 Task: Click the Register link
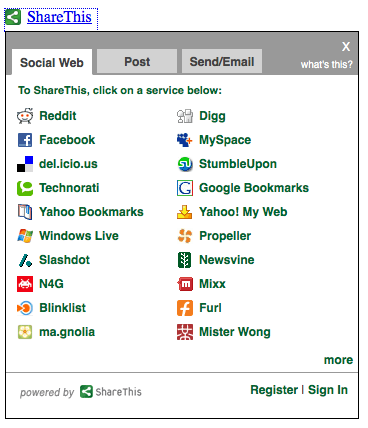274,390
